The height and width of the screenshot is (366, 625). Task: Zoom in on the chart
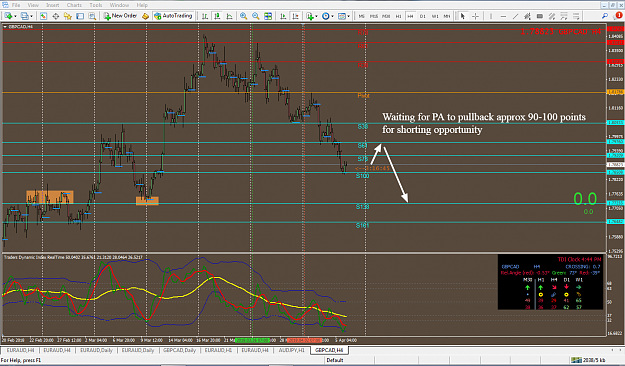tap(243, 16)
